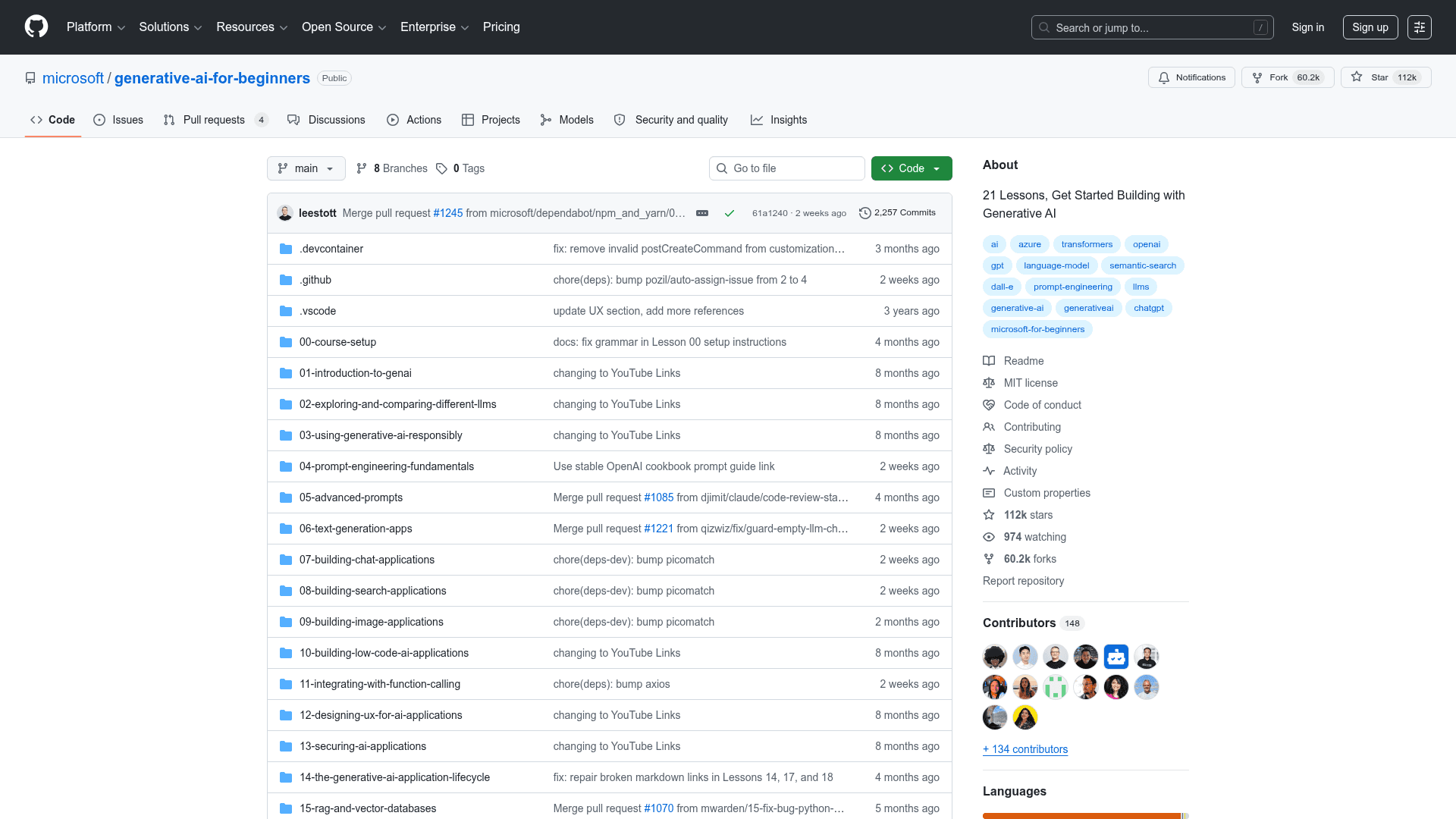The height and width of the screenshot is (819, 1456).
Task: Click the Sign in link
Action: click(1308, 27)
